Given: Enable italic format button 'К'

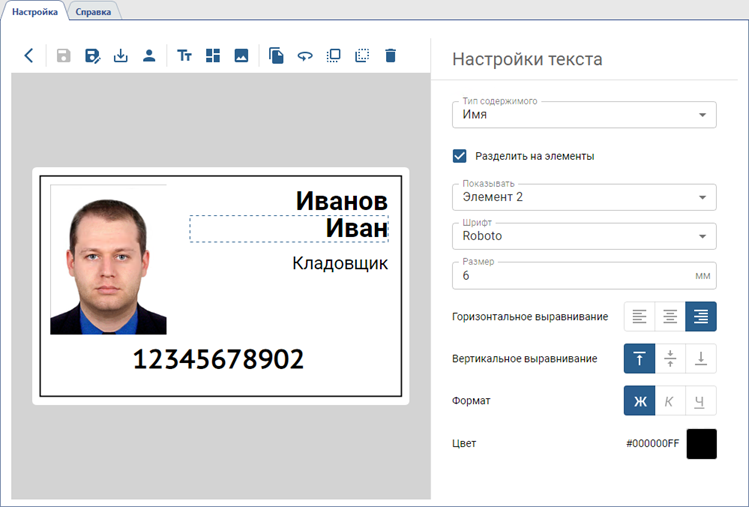Looking at the screenshot, I should coord(670,401).
